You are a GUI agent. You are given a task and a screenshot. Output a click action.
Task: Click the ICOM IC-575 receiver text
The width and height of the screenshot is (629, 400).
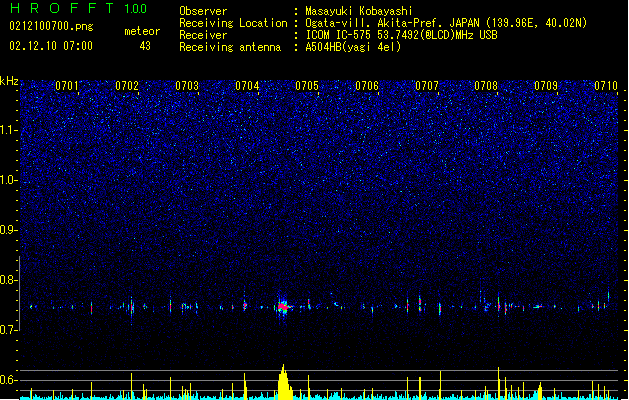click(x=401, y=35)
